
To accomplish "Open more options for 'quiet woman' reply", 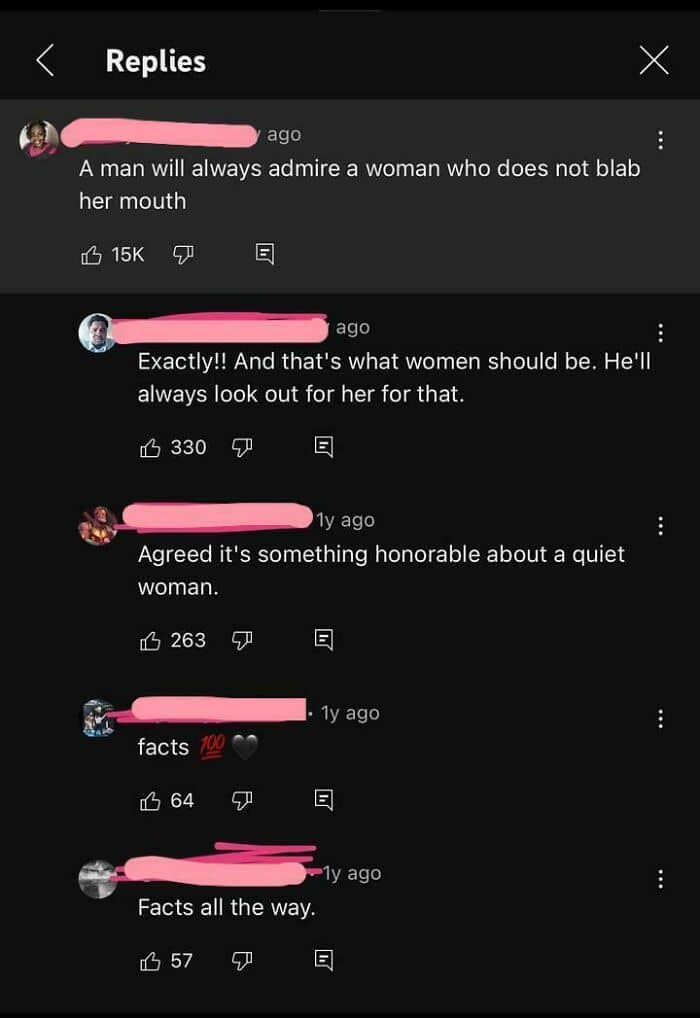I will pos(660,525).
